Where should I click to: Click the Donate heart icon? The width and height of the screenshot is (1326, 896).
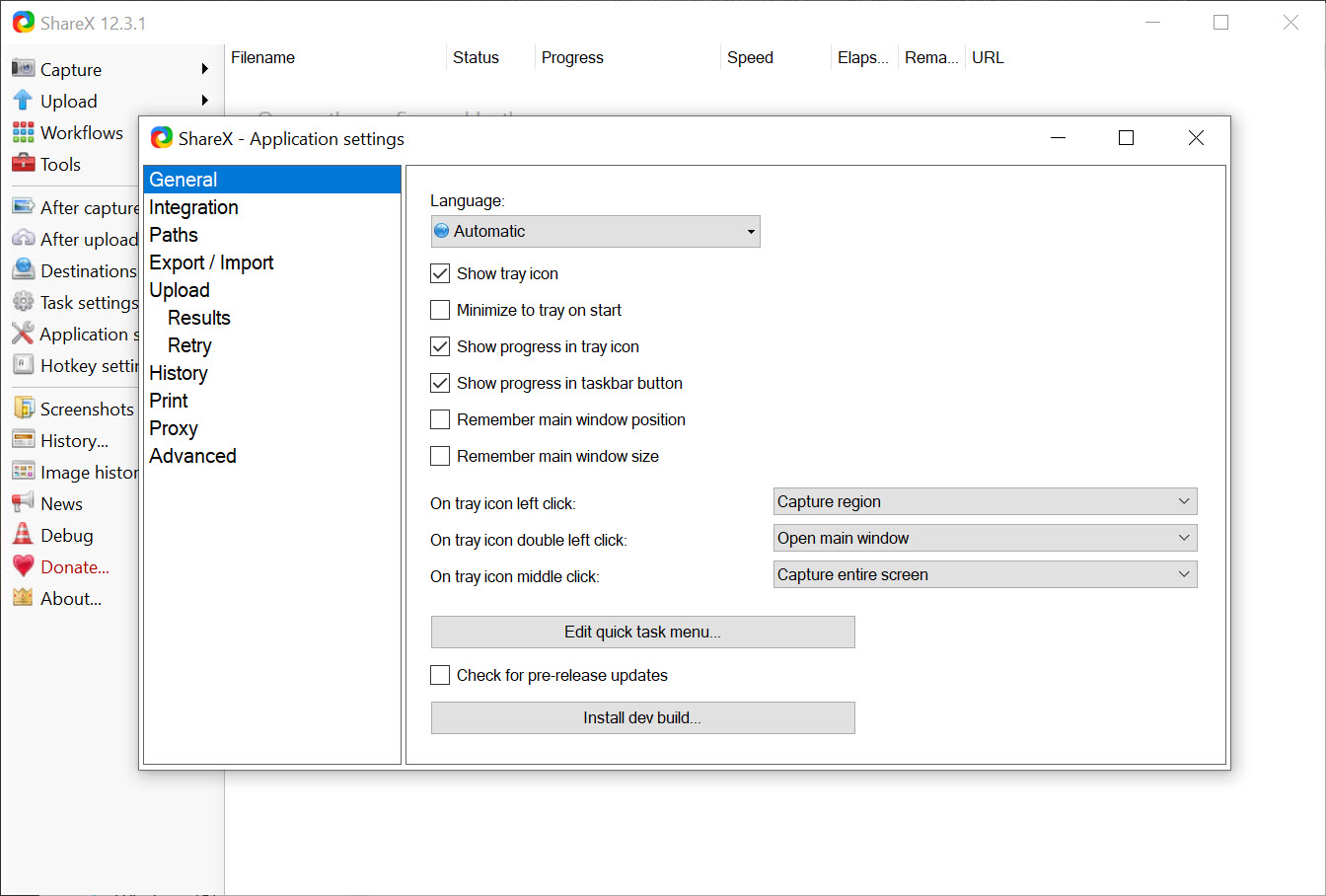point(23,566)
